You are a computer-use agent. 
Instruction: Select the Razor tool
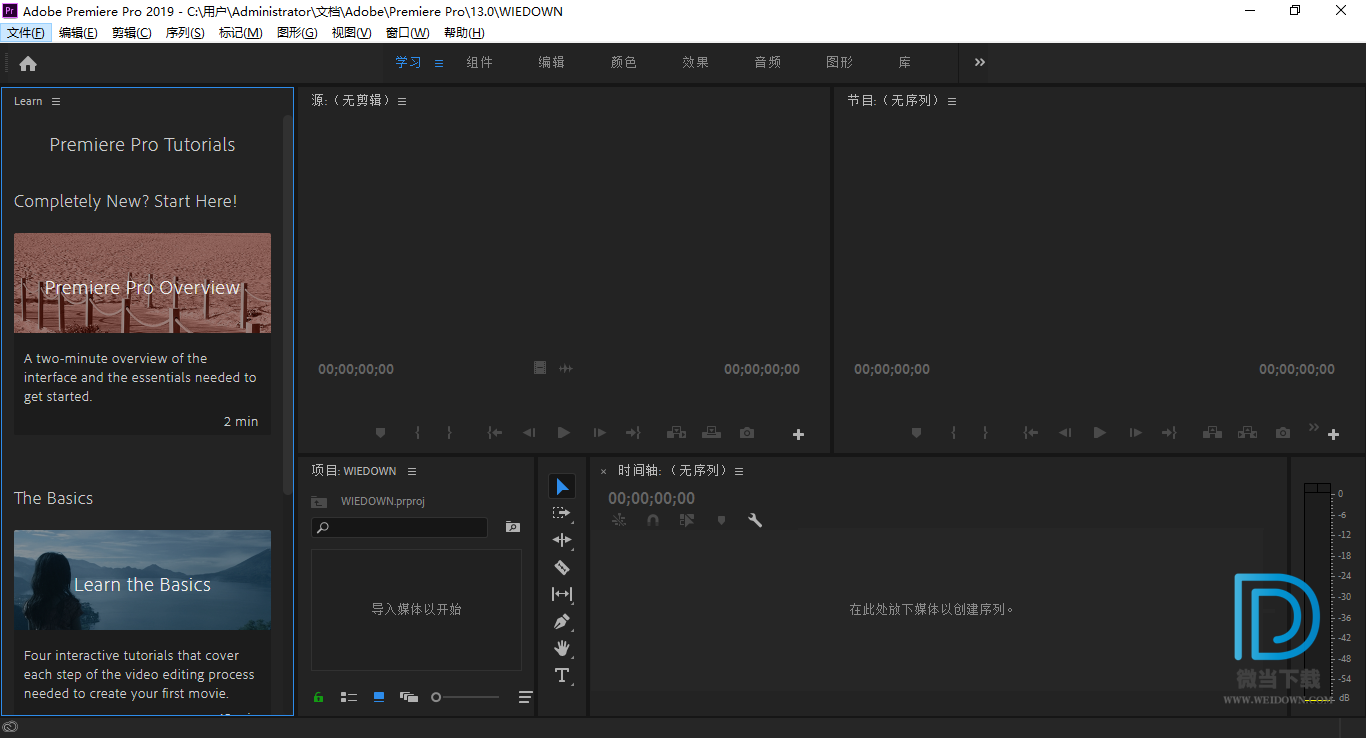[x=562, y=567]
